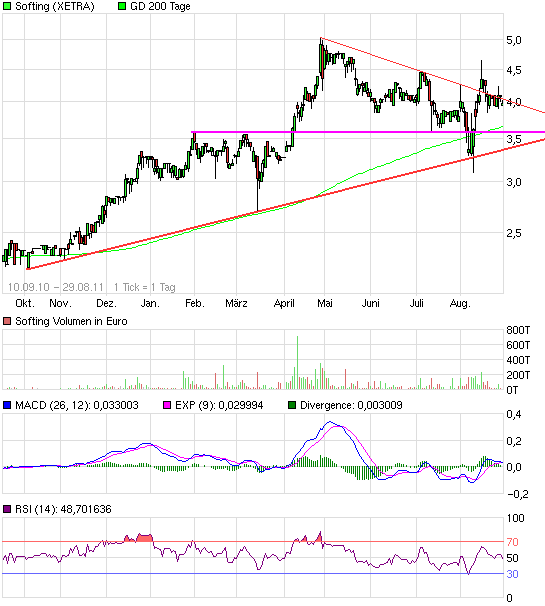Select the Softing (XETRA) legend label

(x=54, y=7)
